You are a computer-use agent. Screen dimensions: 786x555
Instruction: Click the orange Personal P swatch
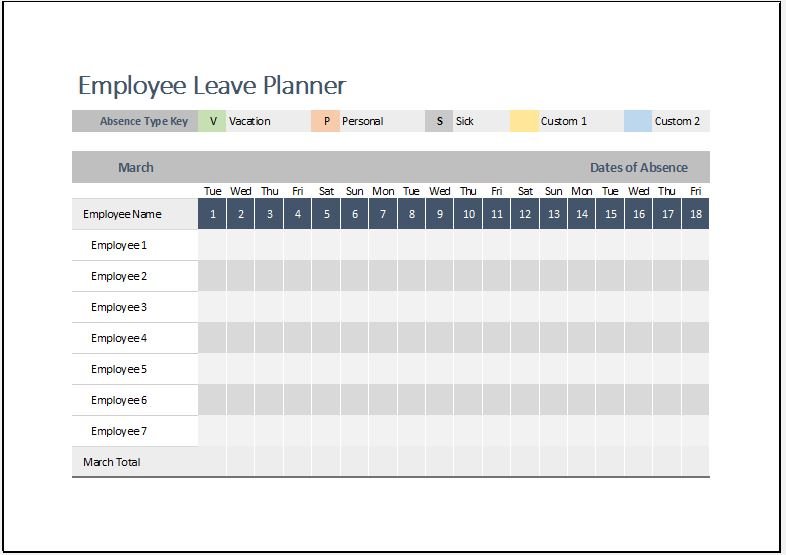[x=325, y=121]
